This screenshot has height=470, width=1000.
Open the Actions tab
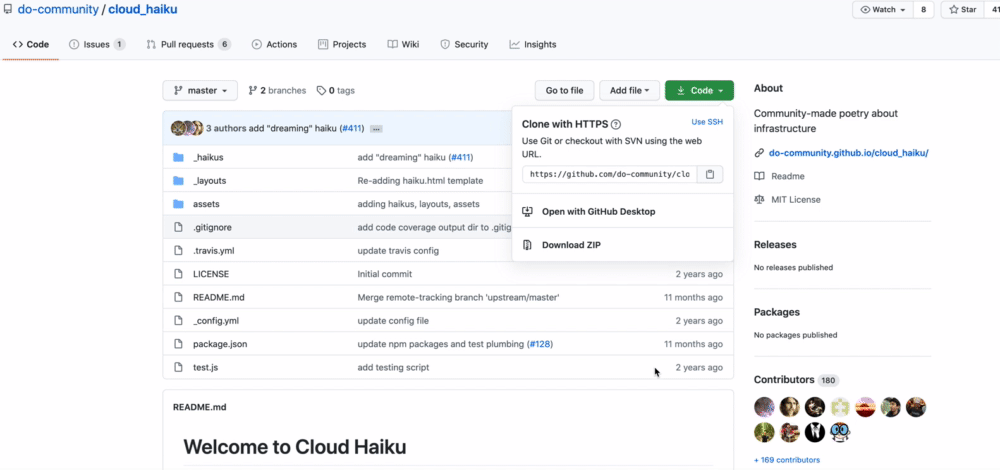[274, 45]
